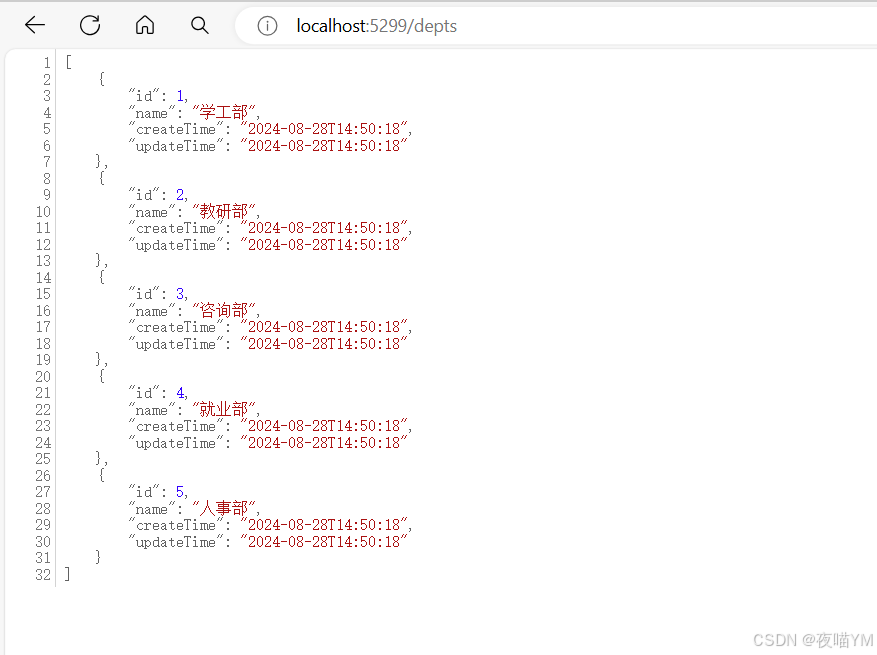Click the "name" key on line 4

[x=152, y=112]
